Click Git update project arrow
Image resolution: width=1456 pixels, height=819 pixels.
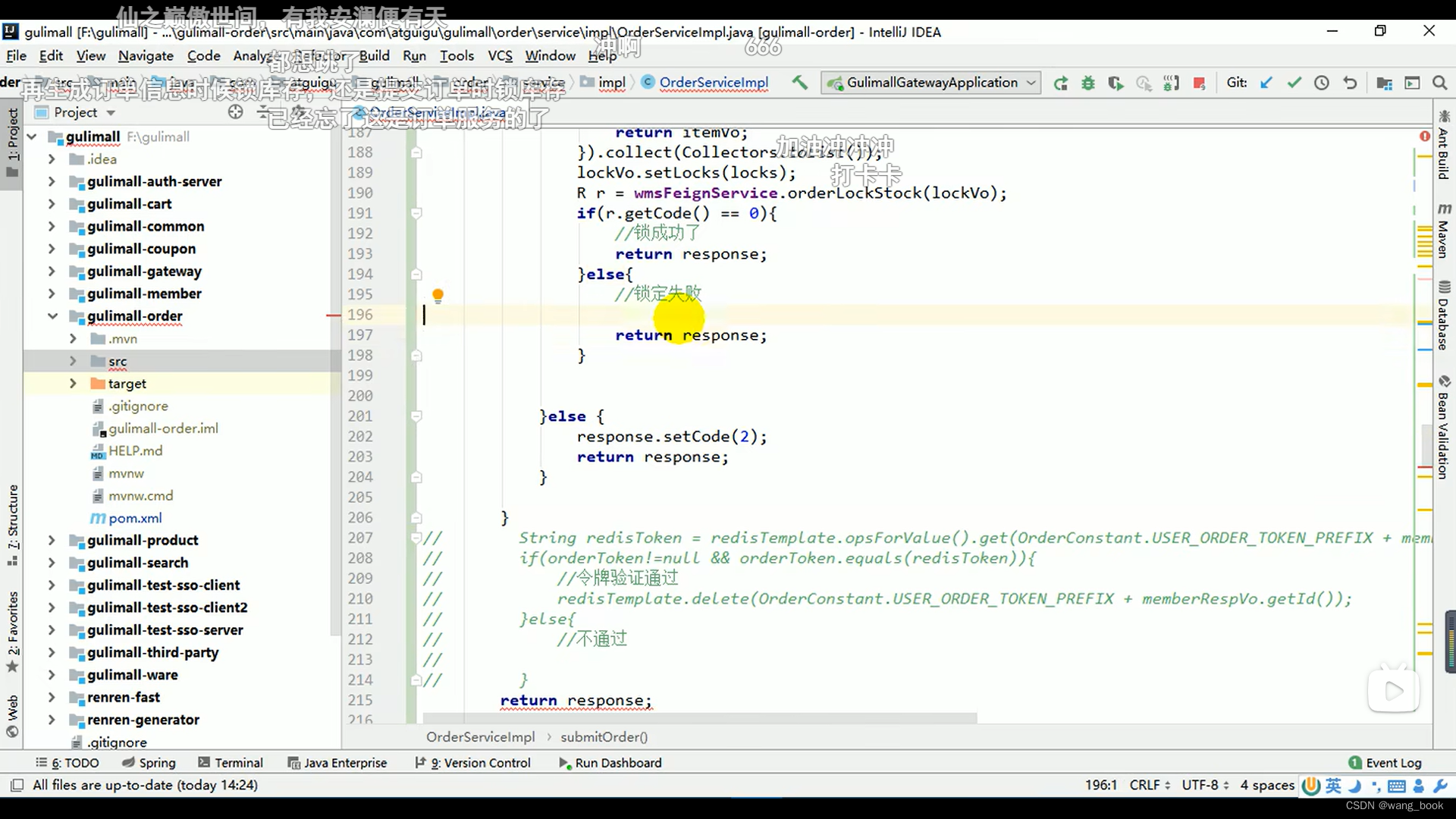pyautogui.click(x=1266, y=83)
